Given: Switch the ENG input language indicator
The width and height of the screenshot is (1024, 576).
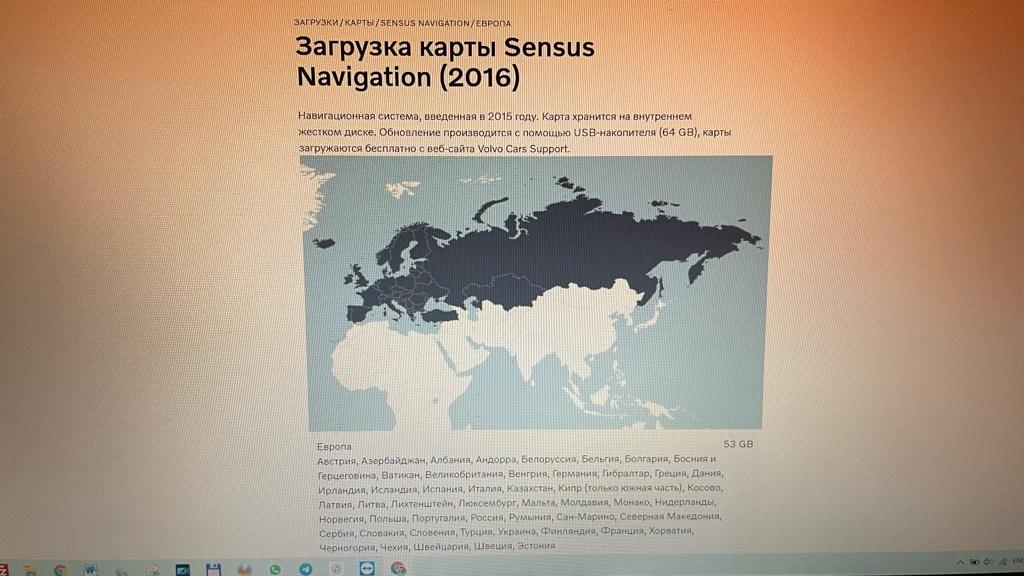Looking at the screenshot, I should point(1017,561).
